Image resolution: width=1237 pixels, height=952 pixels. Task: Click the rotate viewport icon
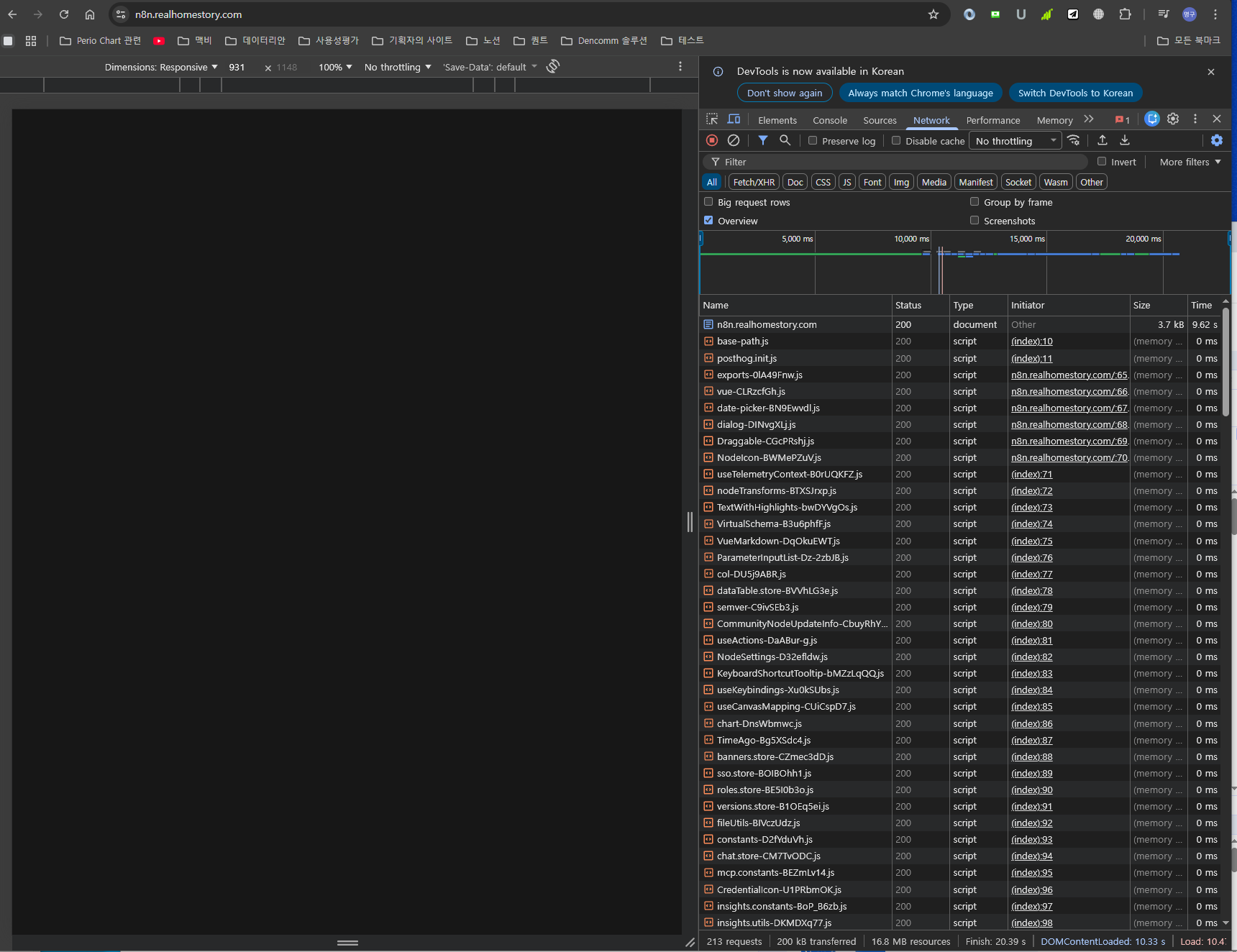(x=552, y=67)
